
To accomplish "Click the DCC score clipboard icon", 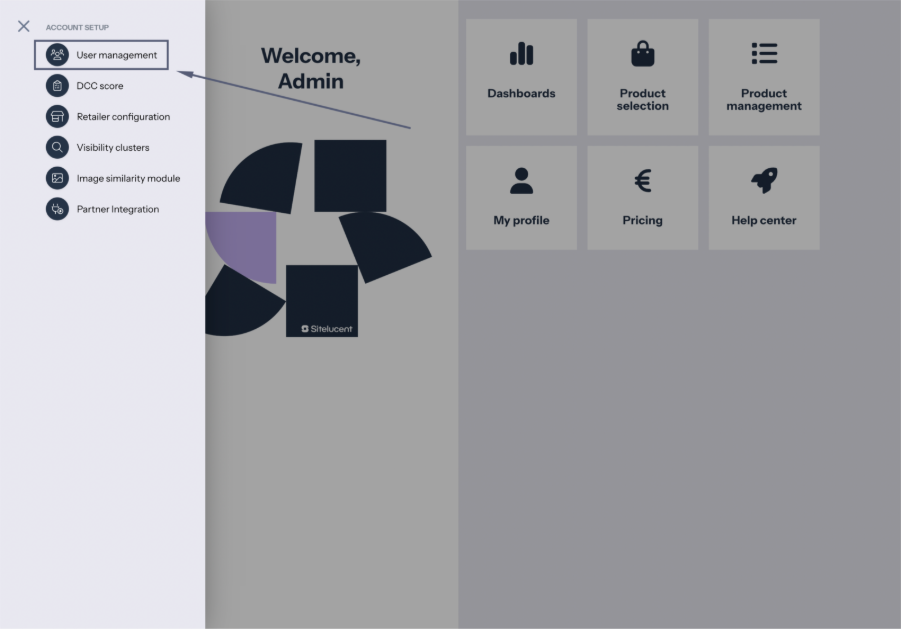I will click(57, 86).
